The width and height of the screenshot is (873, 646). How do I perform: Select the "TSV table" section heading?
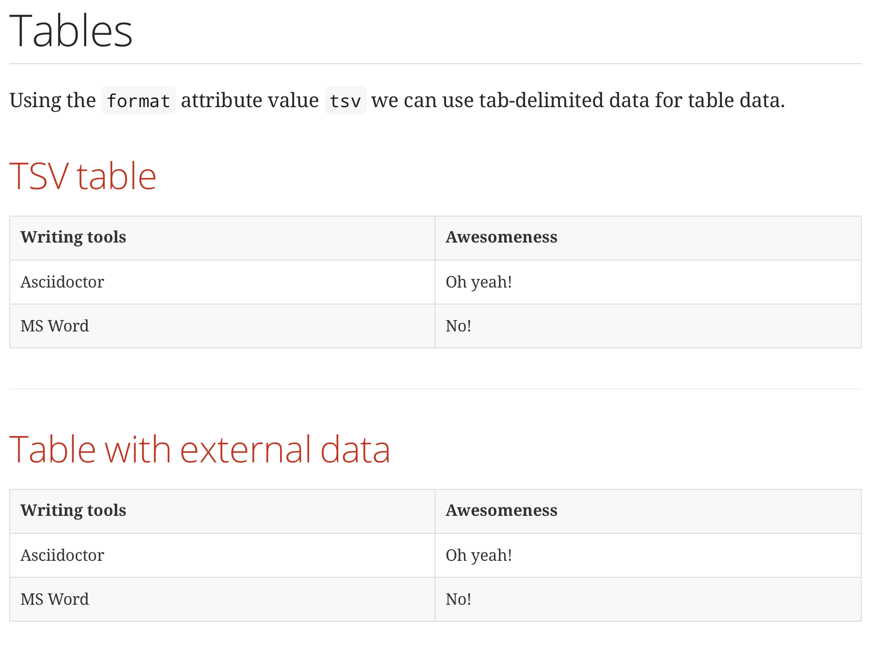[83, 176]
